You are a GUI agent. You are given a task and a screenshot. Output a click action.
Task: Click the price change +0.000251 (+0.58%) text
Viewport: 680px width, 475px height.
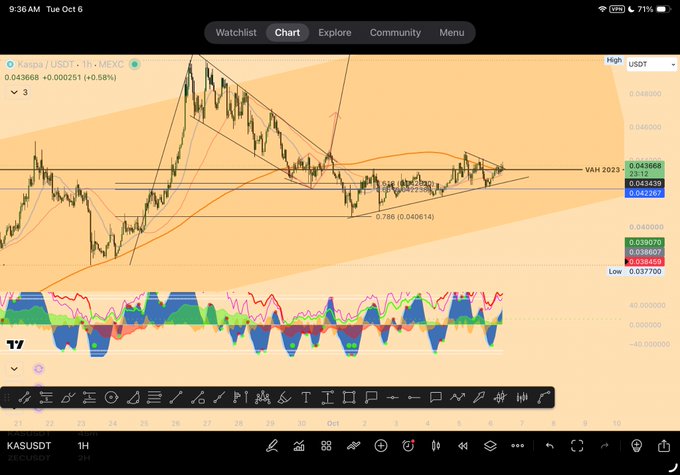(79, 78)
